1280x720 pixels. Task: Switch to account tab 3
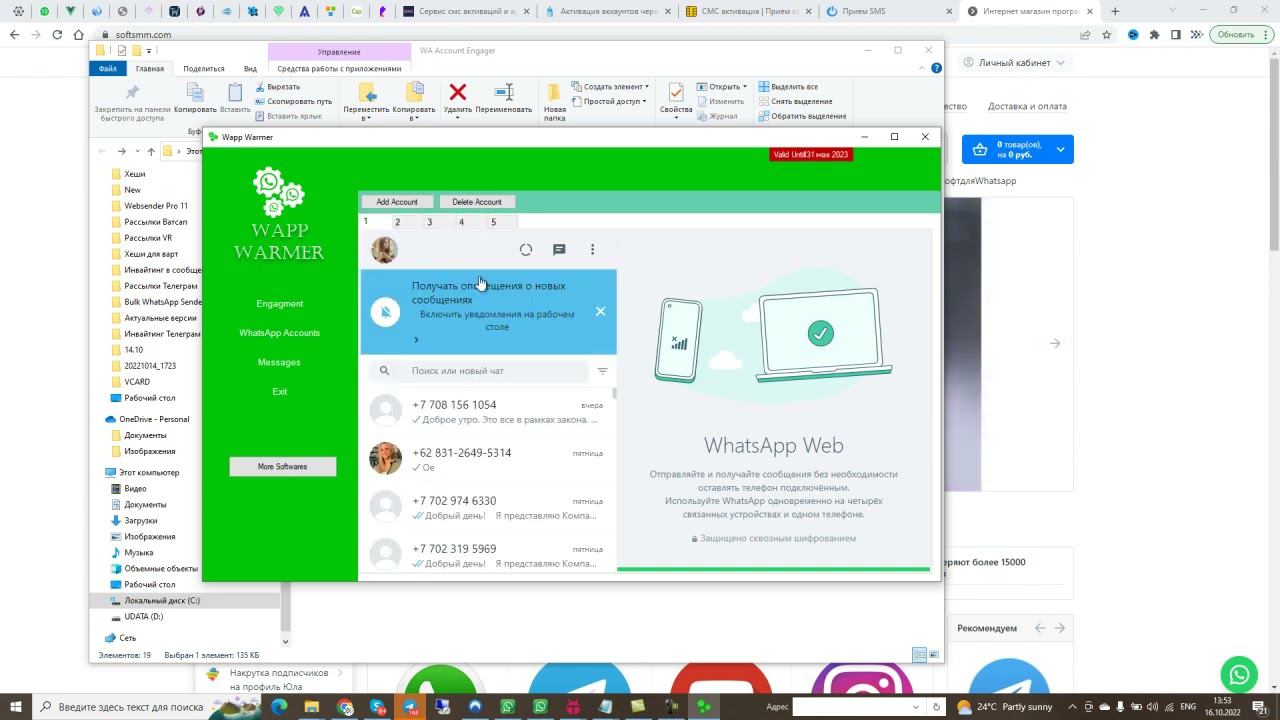point(429,222)
